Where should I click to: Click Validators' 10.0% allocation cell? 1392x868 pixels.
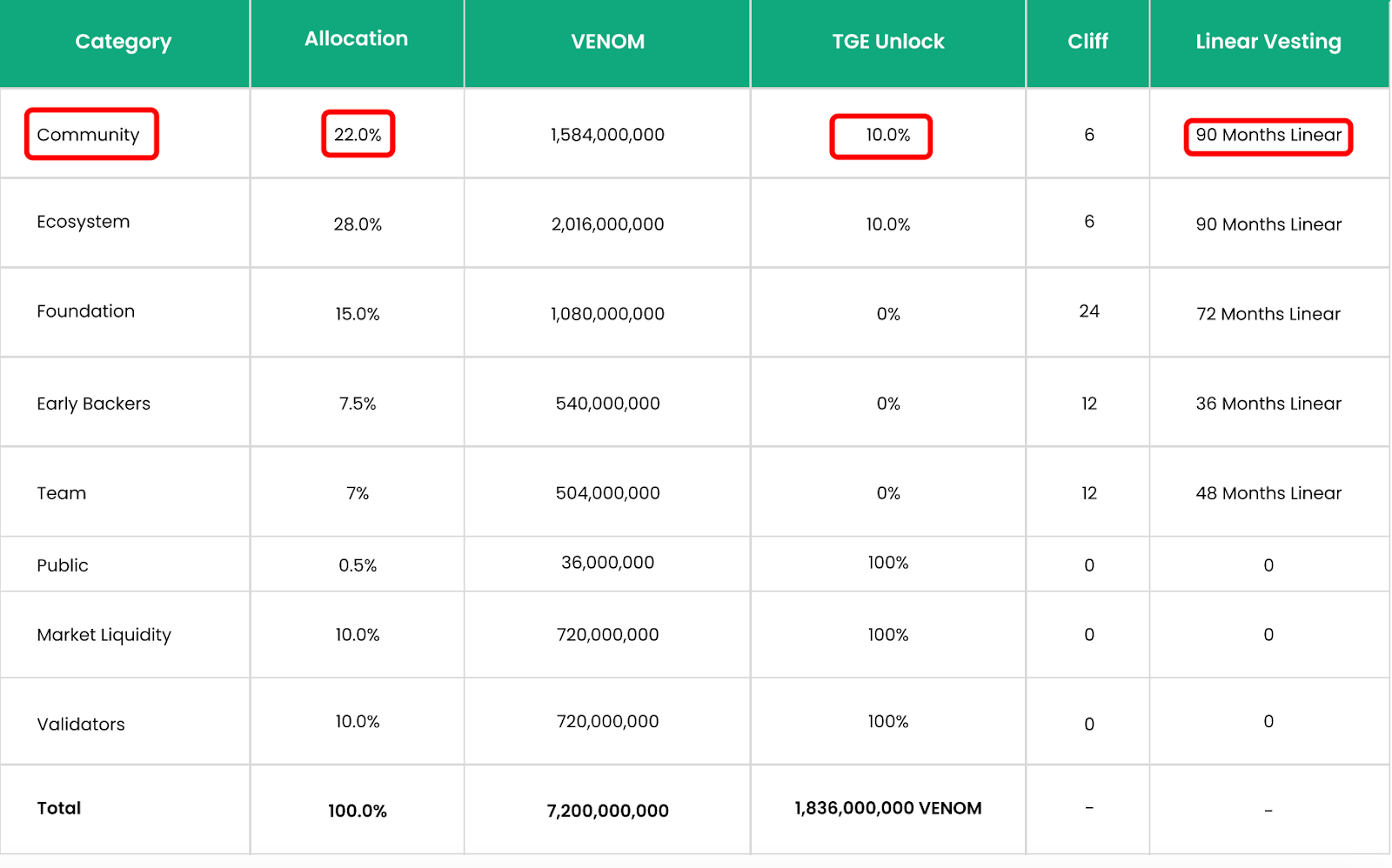coord(358,722)
